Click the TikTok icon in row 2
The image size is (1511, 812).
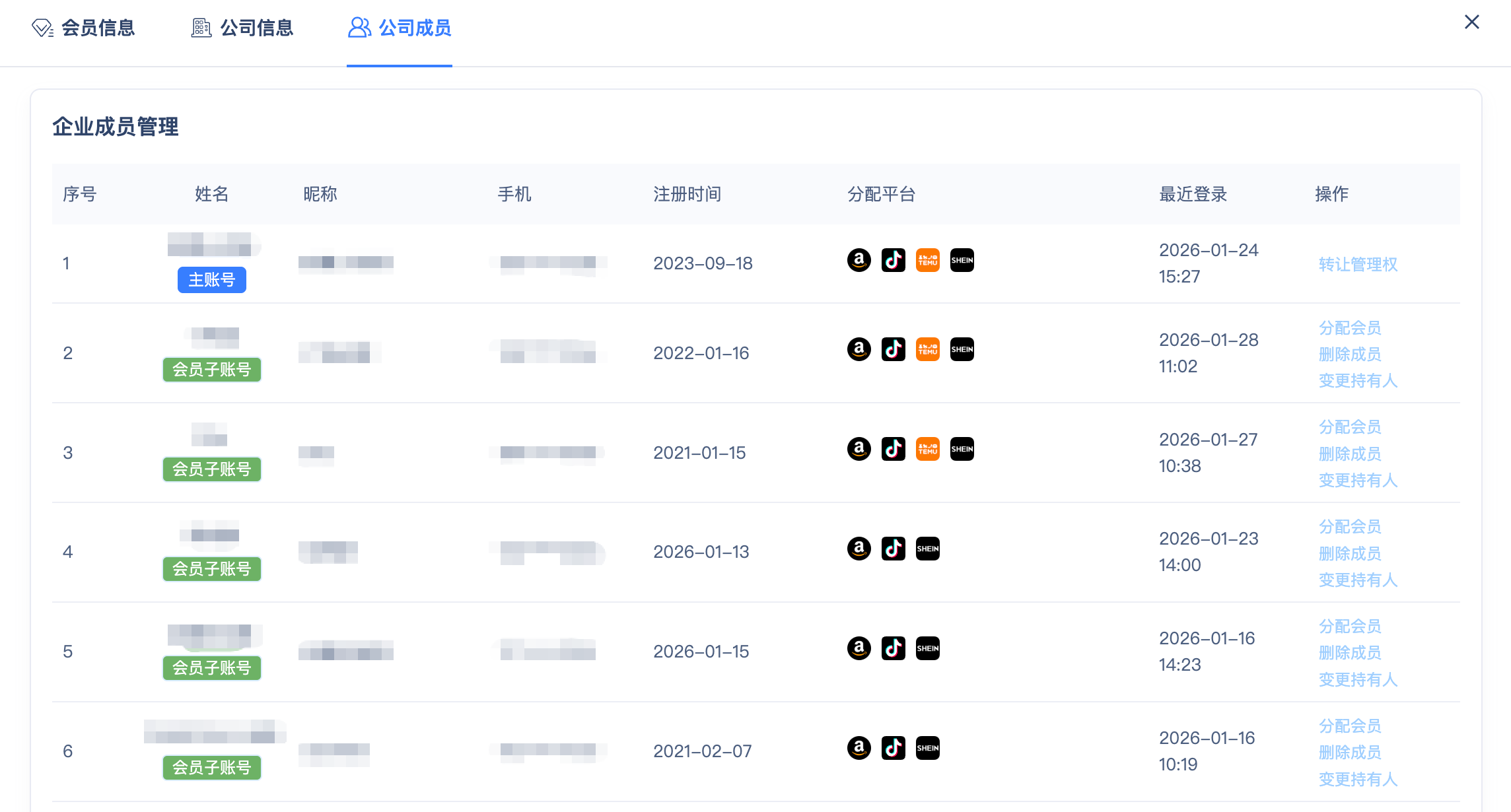pyautogui.click(x=893, y=349)
